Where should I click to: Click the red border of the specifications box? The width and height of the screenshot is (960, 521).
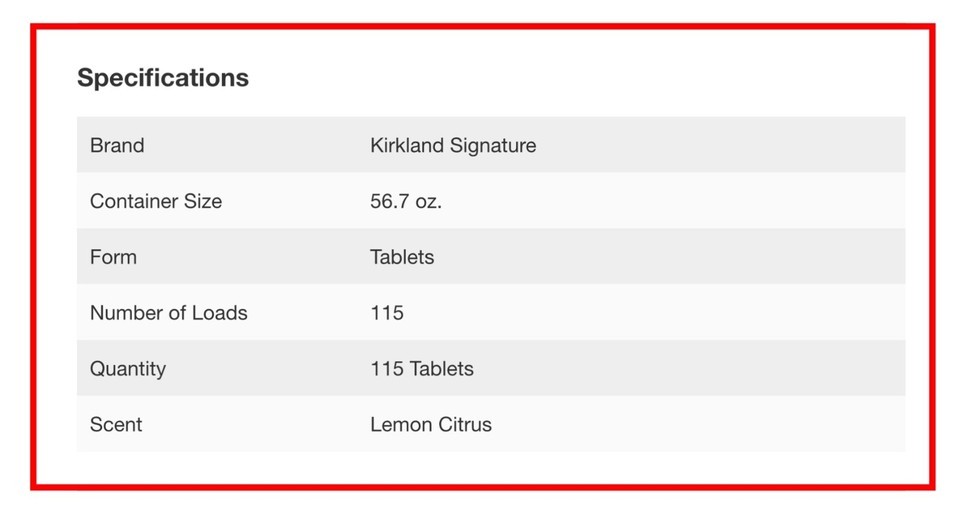(482, 27)
